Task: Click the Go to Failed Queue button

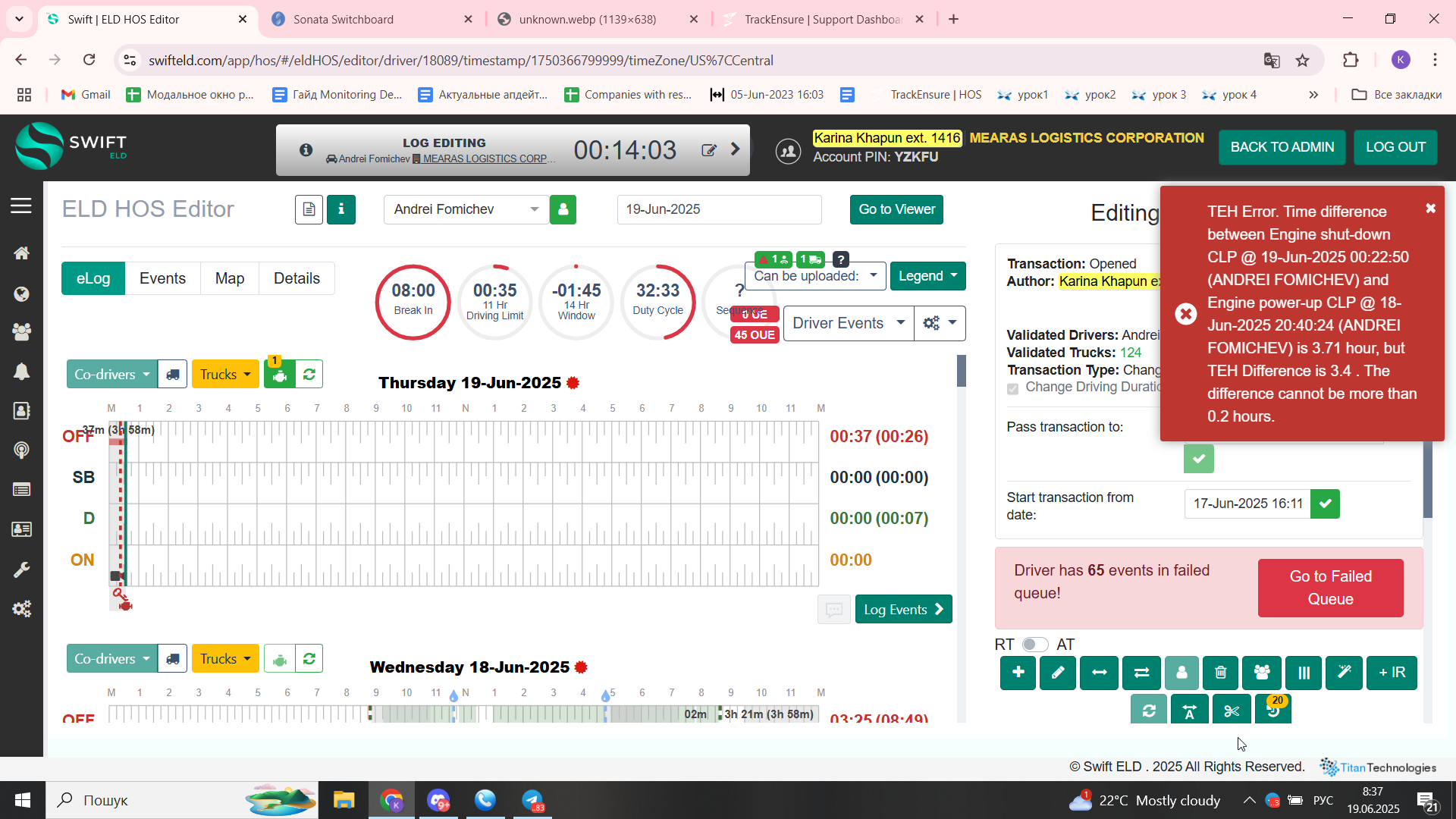Action: tap(1330, 588)
